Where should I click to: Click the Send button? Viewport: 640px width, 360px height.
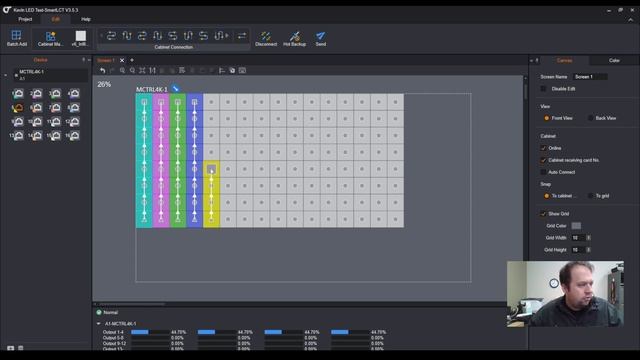pos(320,39)
